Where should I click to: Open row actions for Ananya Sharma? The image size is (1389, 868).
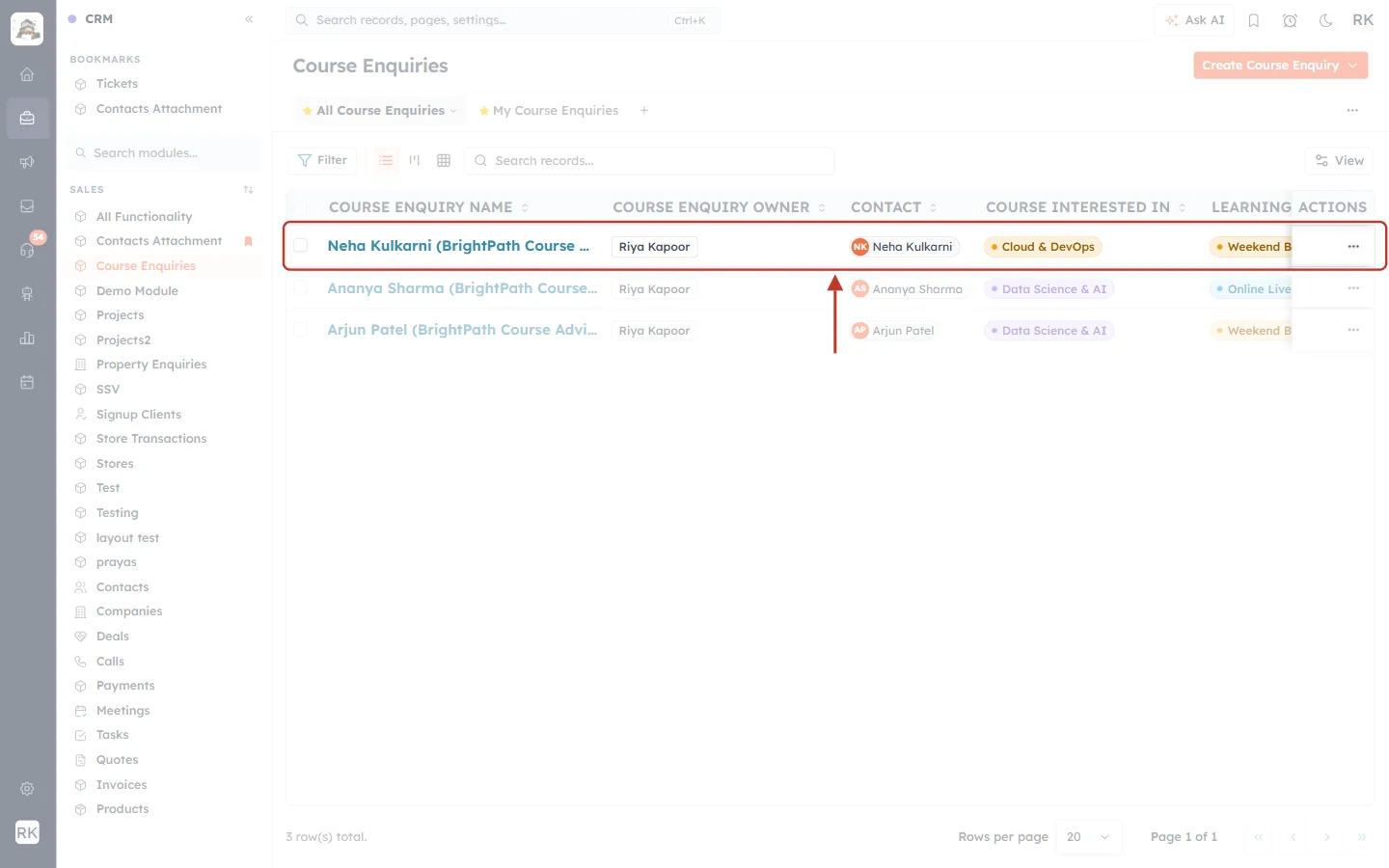pos(1353,288)
